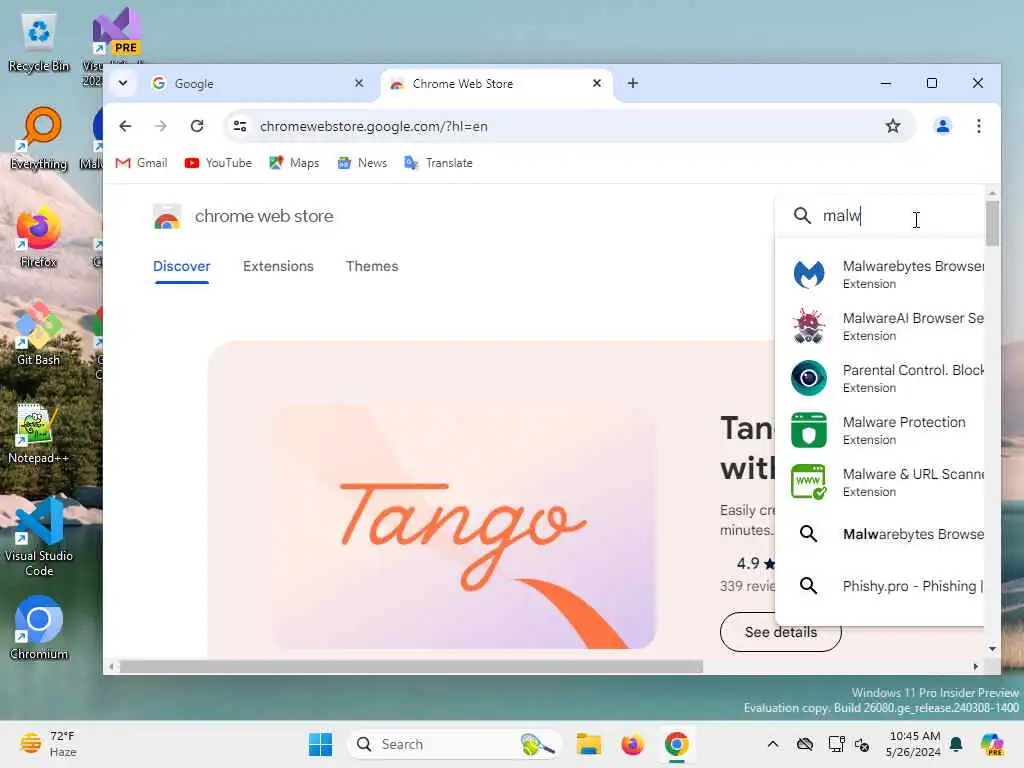Select the Visual Studio Code desktop shortcut
Screen dimensions: 1024x768
(x=39, y=538)
